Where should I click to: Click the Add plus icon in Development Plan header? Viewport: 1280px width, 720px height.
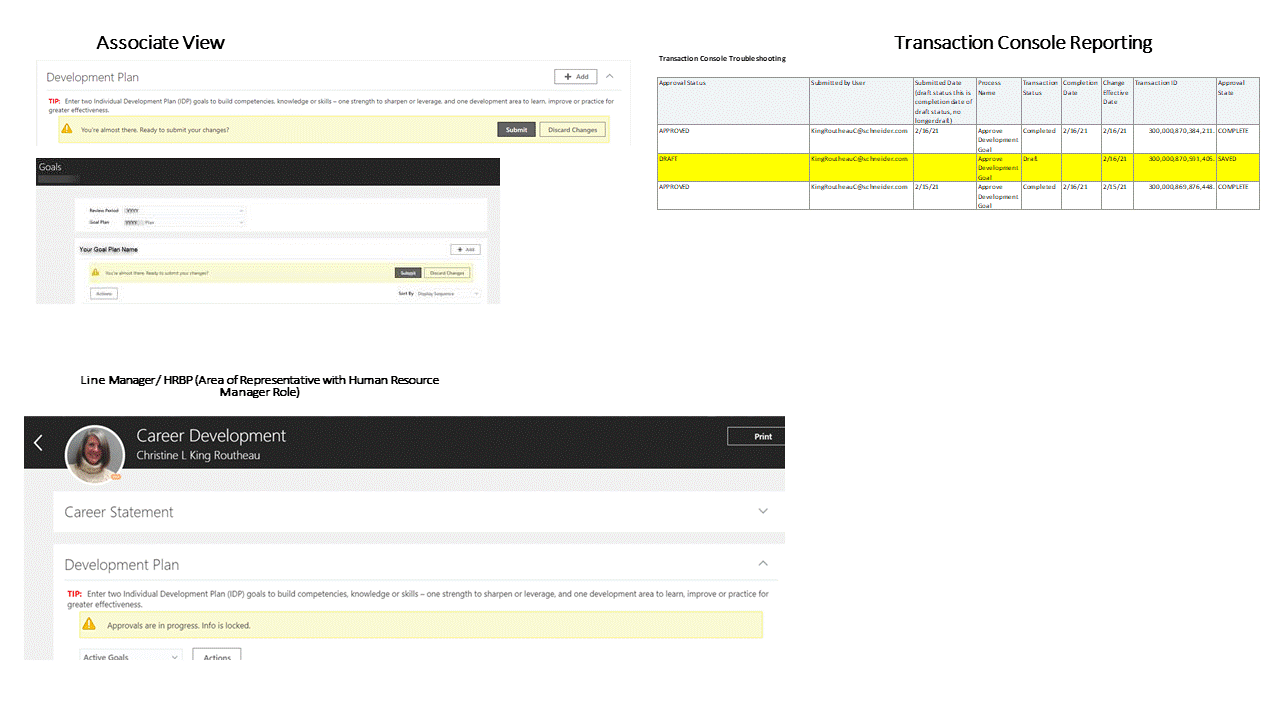pos(567,77)
